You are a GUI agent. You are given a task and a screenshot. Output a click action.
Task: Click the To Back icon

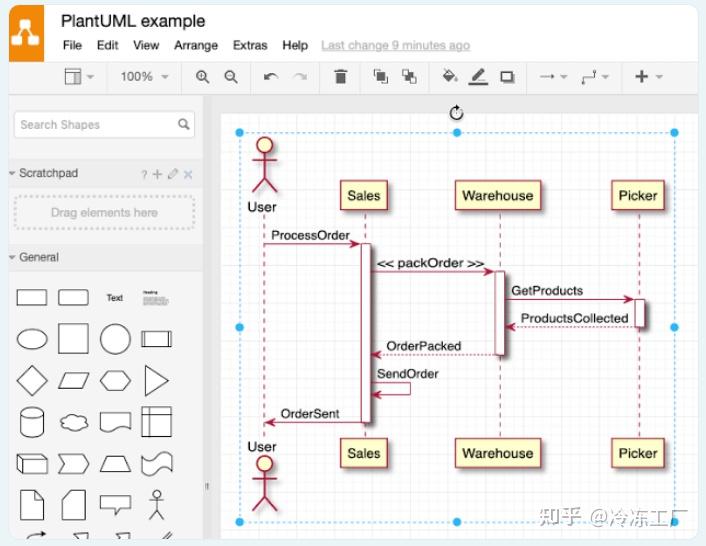[x=409, y=77]
